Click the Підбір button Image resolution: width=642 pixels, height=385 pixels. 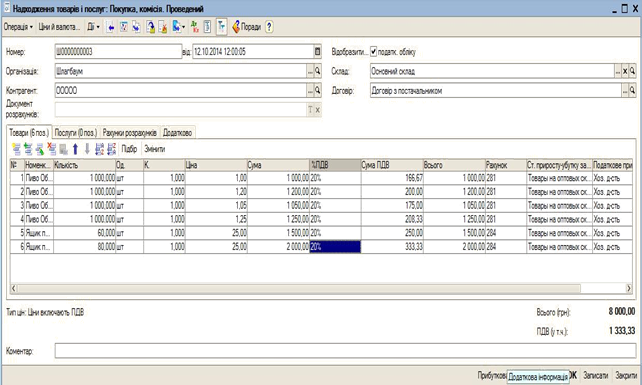click(129, 149)
